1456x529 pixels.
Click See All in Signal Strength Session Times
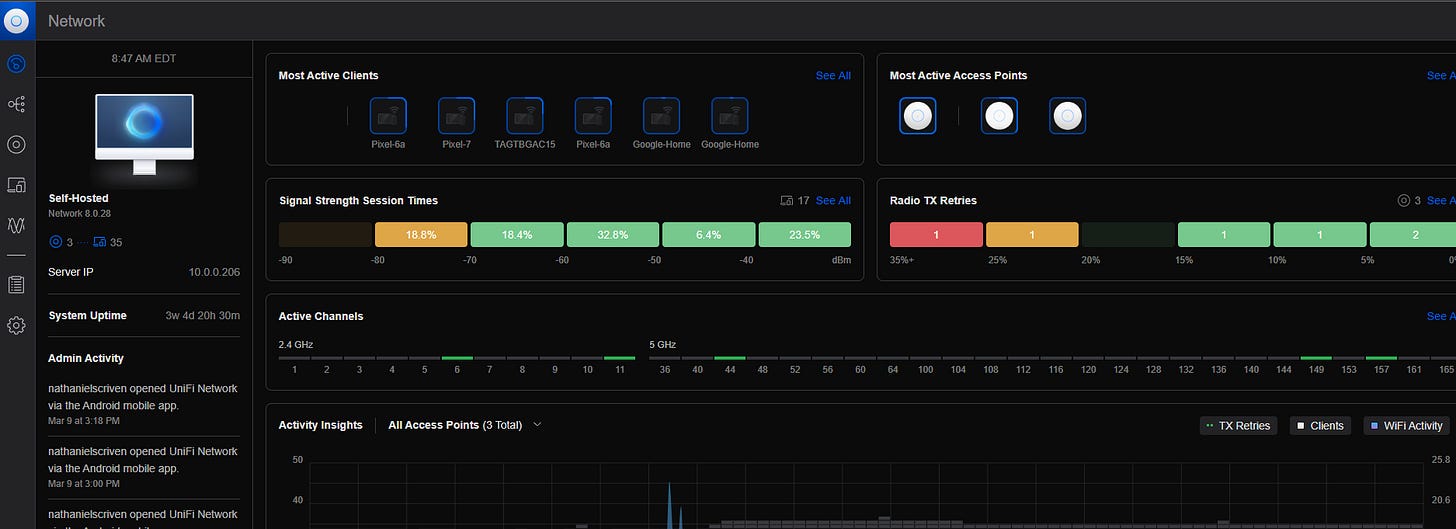point(833,201)
